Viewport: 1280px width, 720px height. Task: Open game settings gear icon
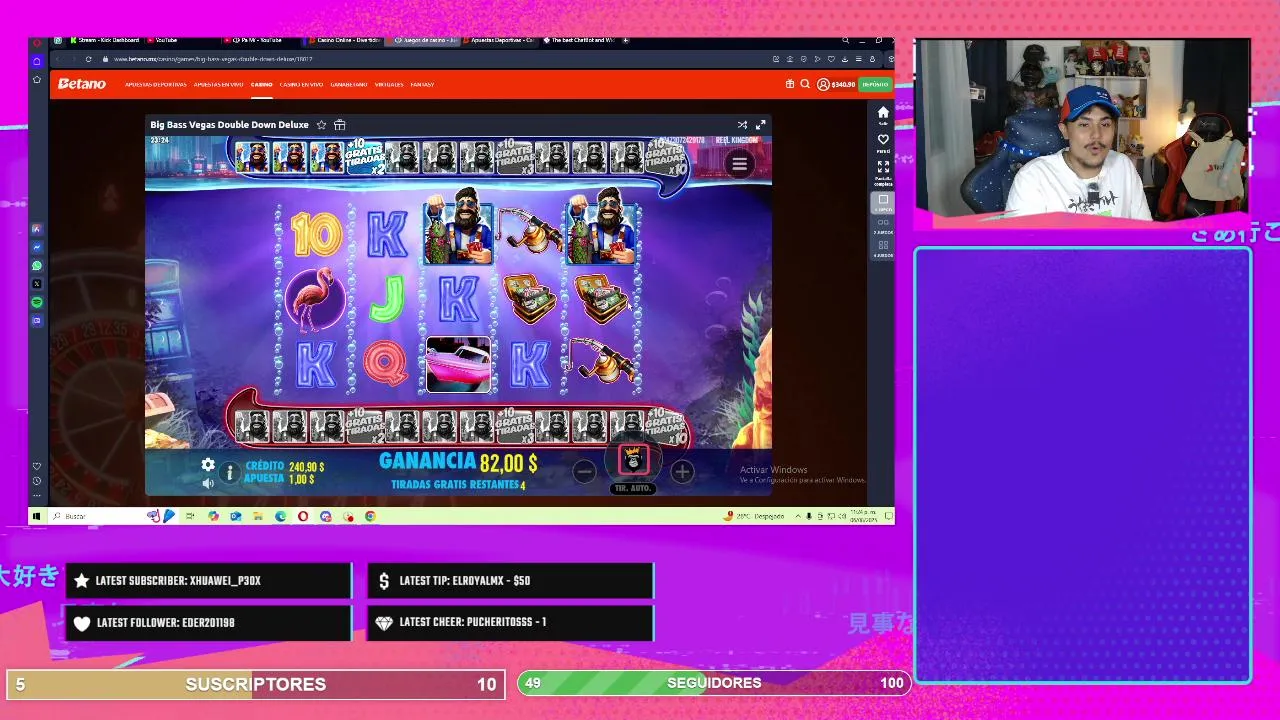[x=208, y=465]
